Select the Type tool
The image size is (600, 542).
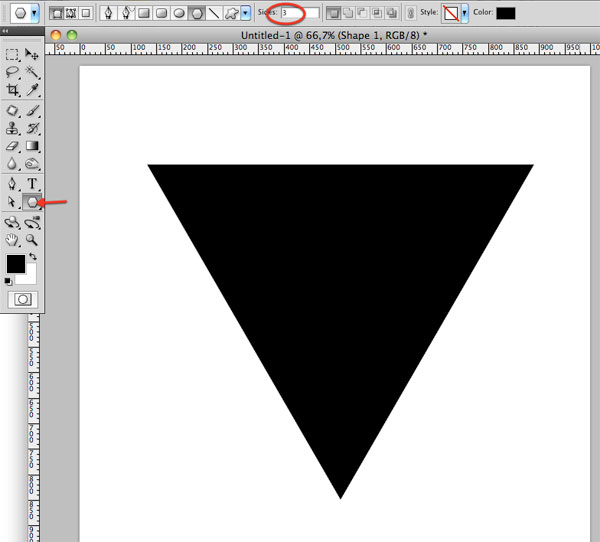[32, 184]
